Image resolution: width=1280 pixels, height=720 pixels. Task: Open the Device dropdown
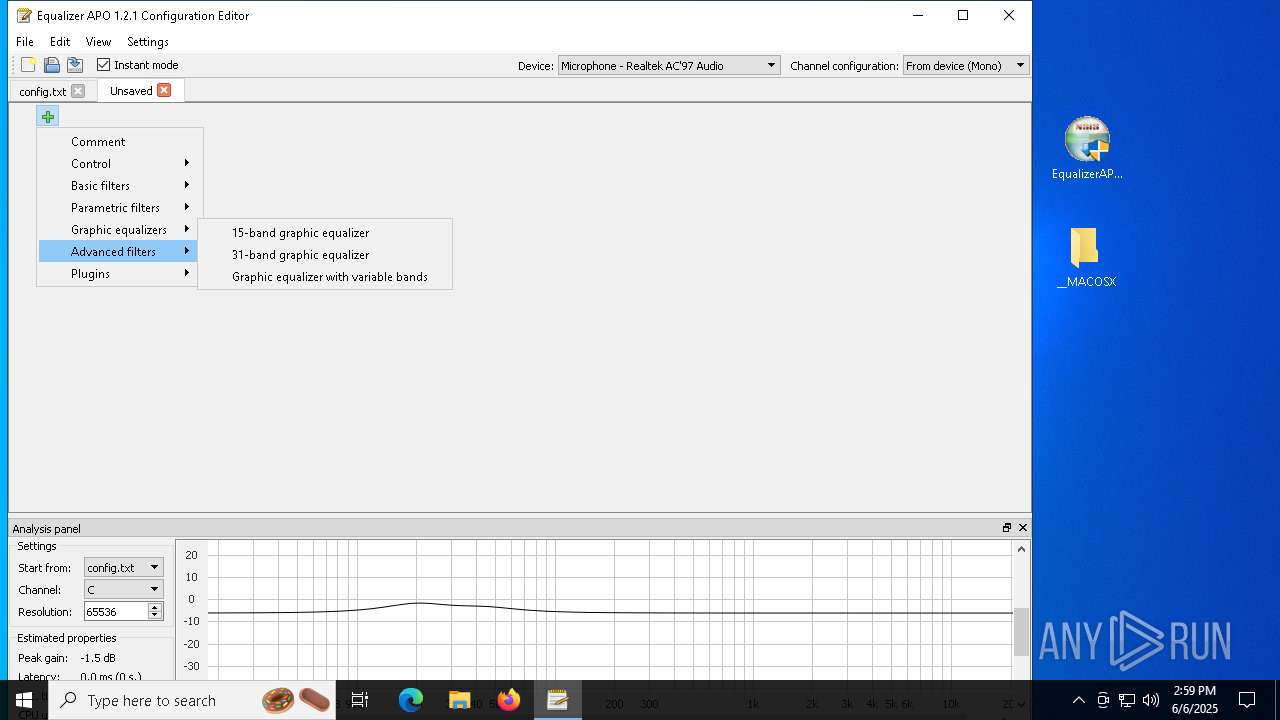(x=668, y=66)
